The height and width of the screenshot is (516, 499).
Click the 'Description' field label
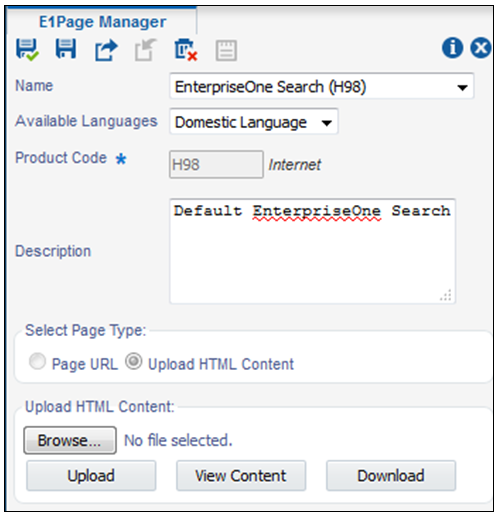coord(53,251)
